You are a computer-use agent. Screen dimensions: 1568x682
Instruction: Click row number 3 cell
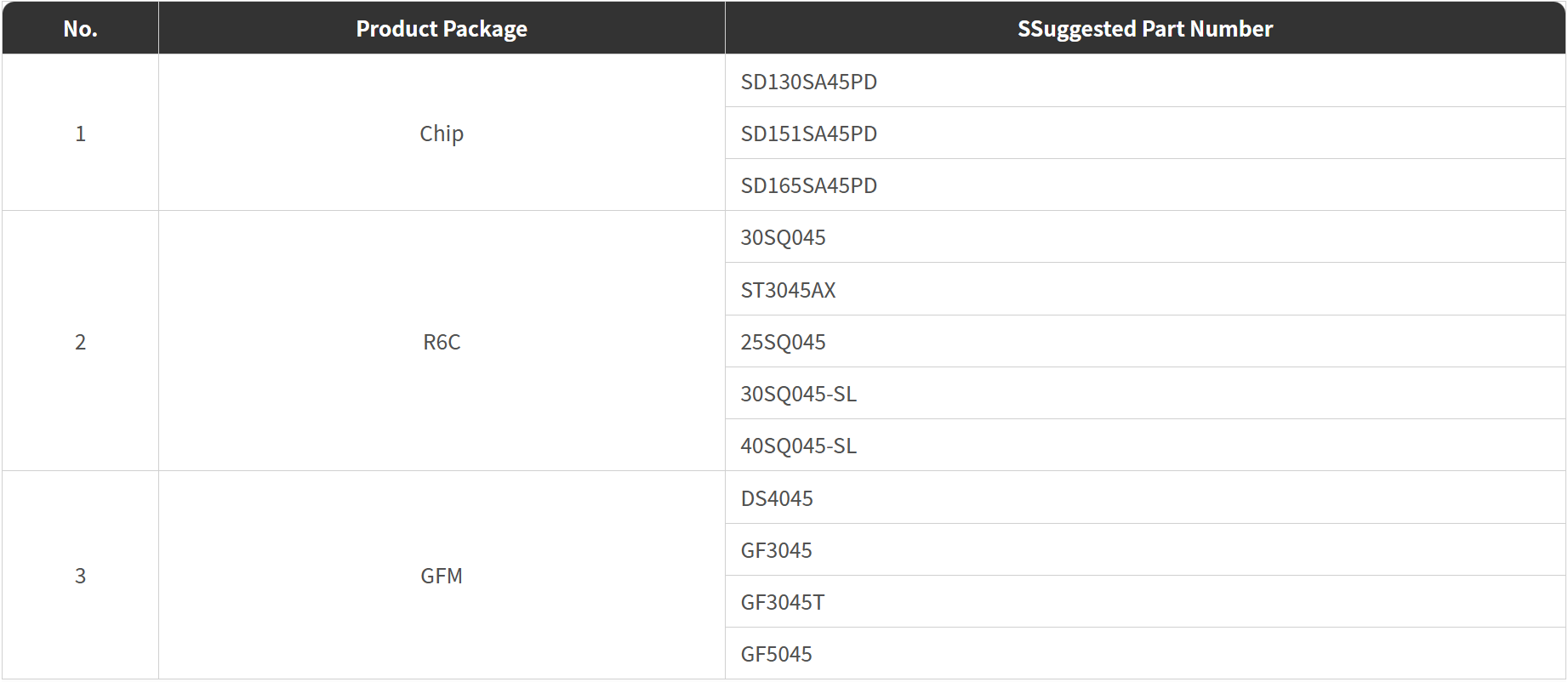(x=80, y=576)
